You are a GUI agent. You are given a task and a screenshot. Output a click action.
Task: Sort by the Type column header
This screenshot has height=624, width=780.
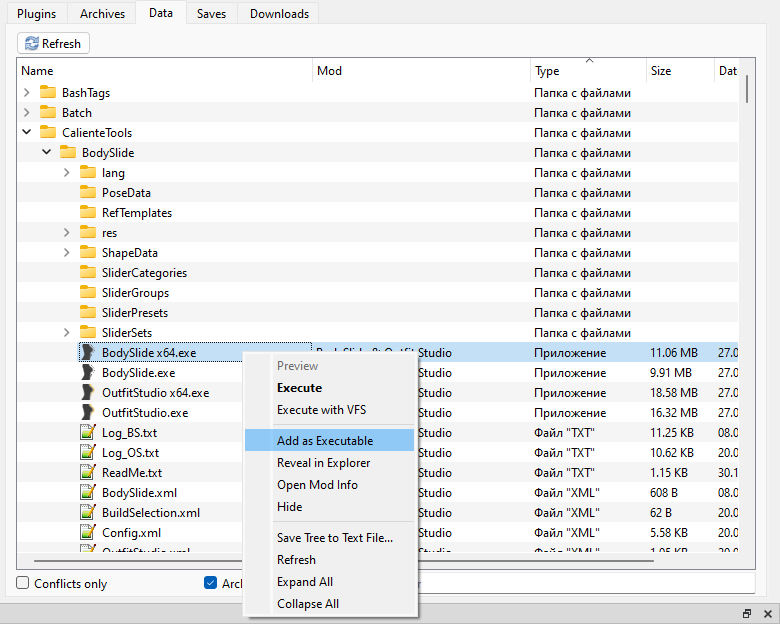588,71
